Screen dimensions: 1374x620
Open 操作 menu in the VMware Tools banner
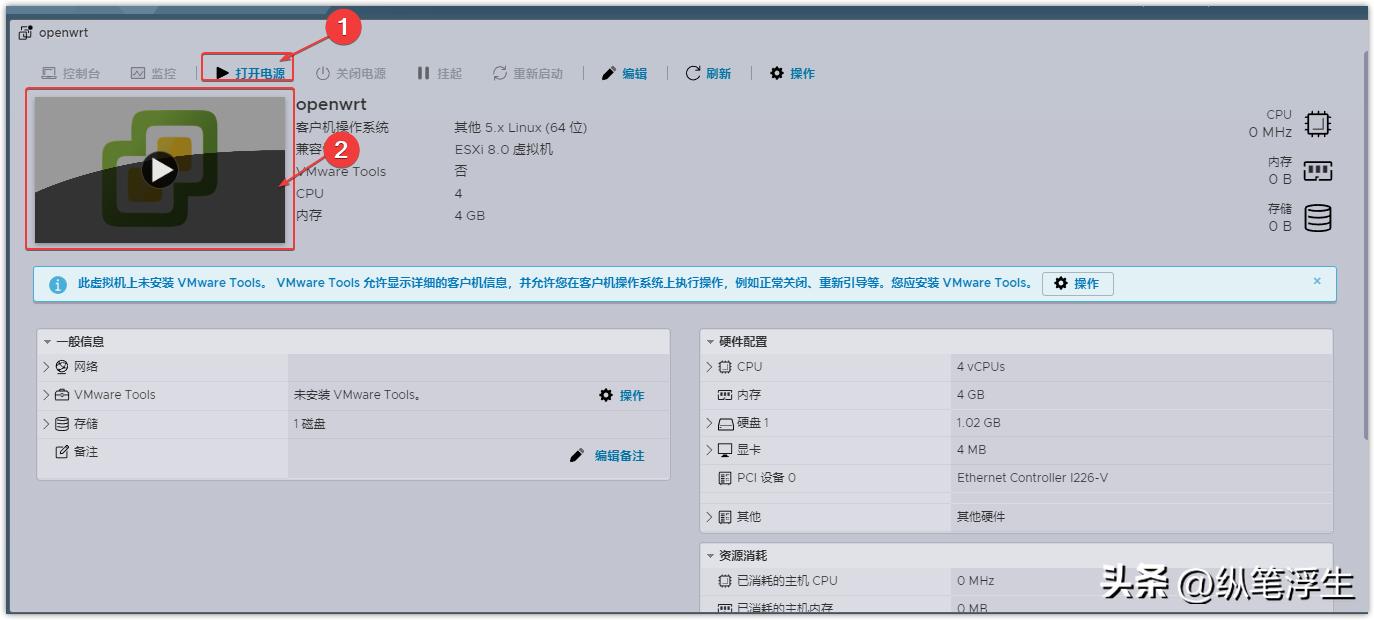pyautogui.click(x=1078, y=284)
